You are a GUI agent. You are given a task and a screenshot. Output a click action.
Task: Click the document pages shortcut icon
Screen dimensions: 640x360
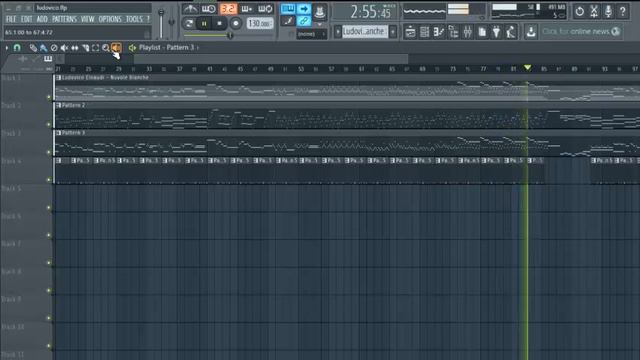click(x=482, y=32)
